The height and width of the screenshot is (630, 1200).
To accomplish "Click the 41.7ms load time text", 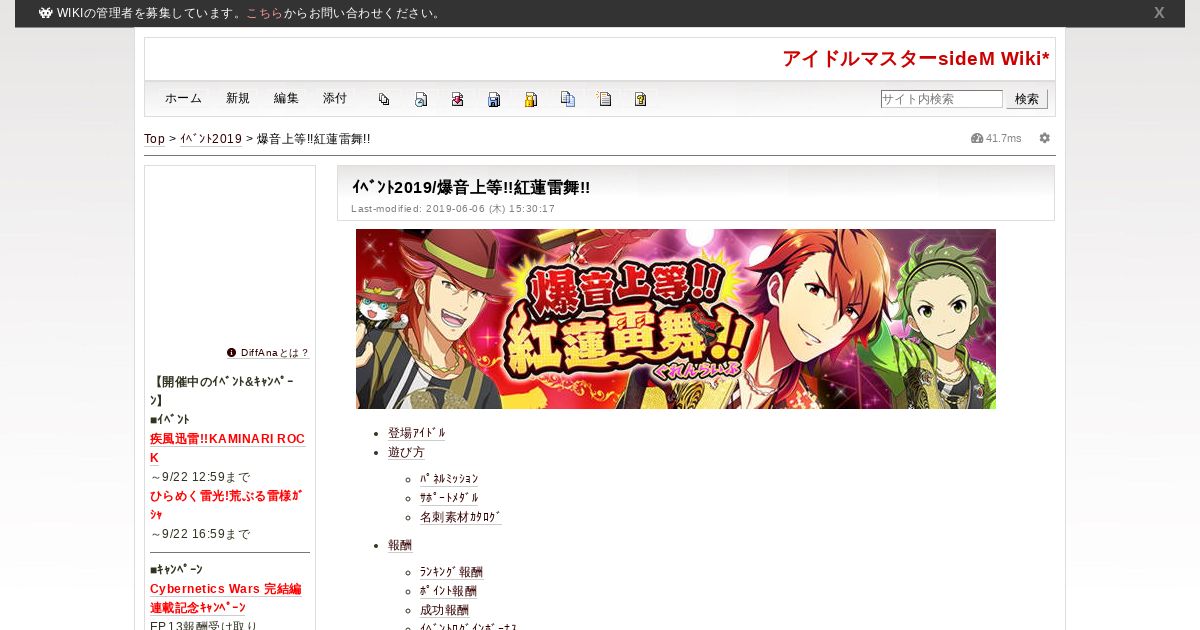I will click(1004, 138).
